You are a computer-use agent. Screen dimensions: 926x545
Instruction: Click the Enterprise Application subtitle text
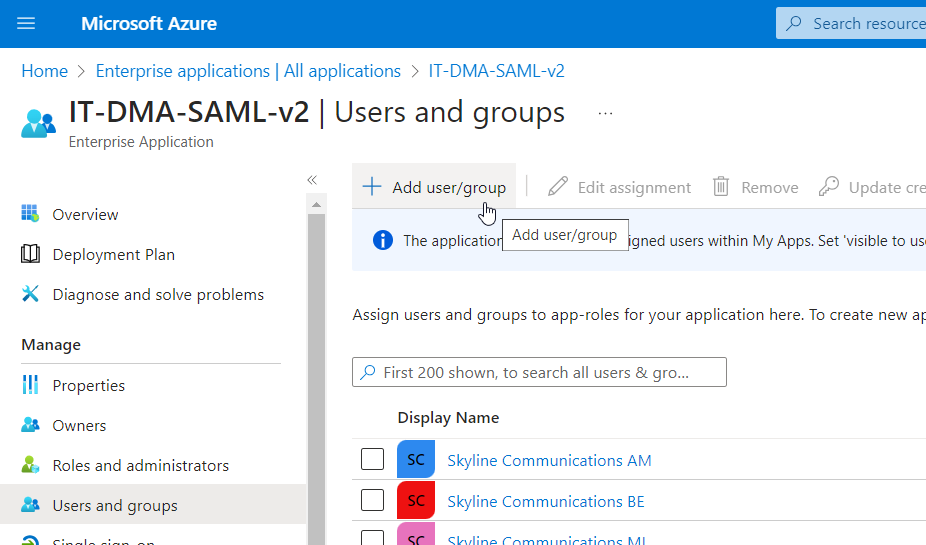[141, 142]
